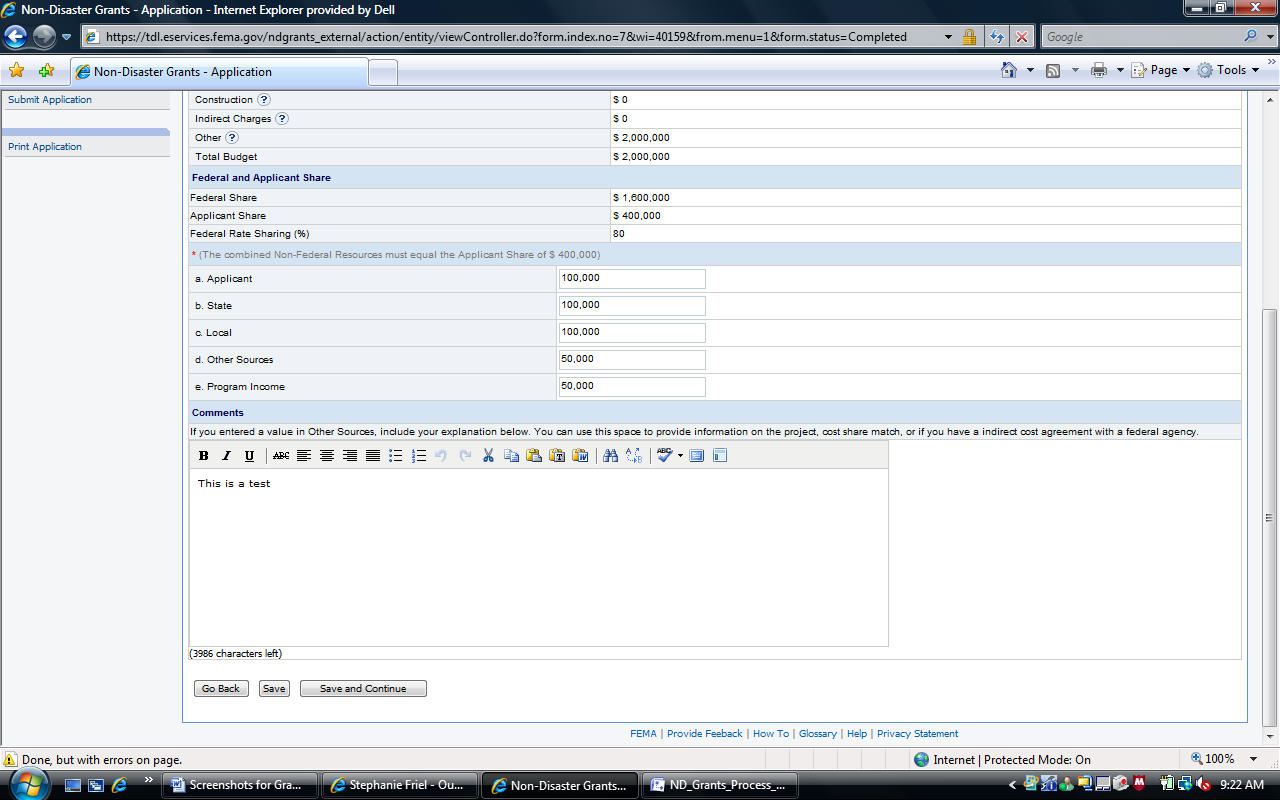1280x800 pixels.
Task: Underline text in comments editor
Action: point(250,456)
